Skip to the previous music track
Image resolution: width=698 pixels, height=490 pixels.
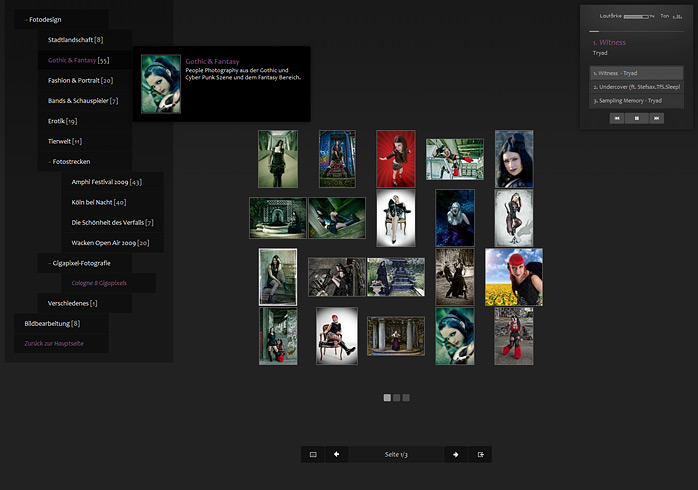(x=616, y=118)
